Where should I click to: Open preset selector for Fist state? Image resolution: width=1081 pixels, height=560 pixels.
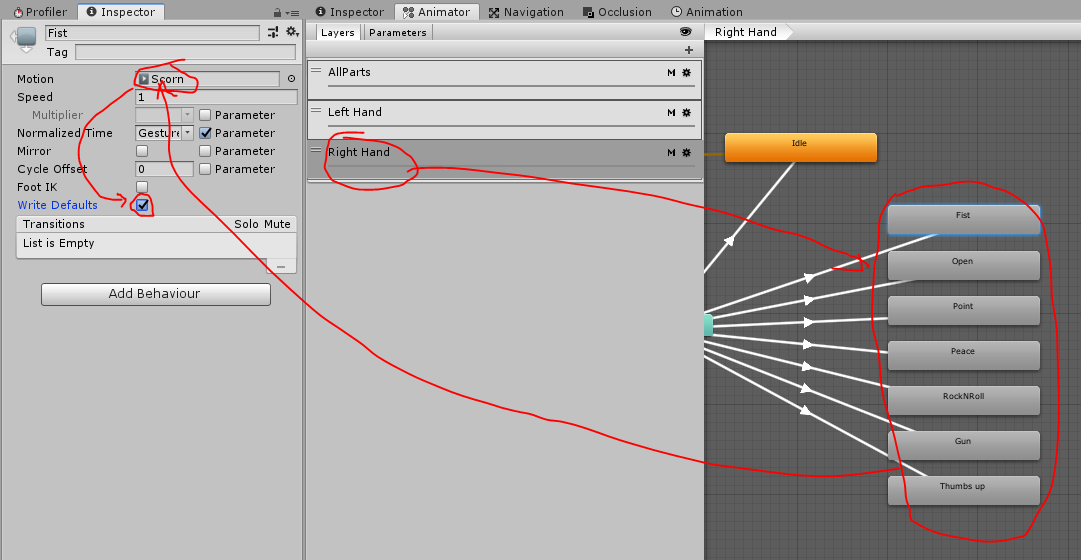(273, 32)
